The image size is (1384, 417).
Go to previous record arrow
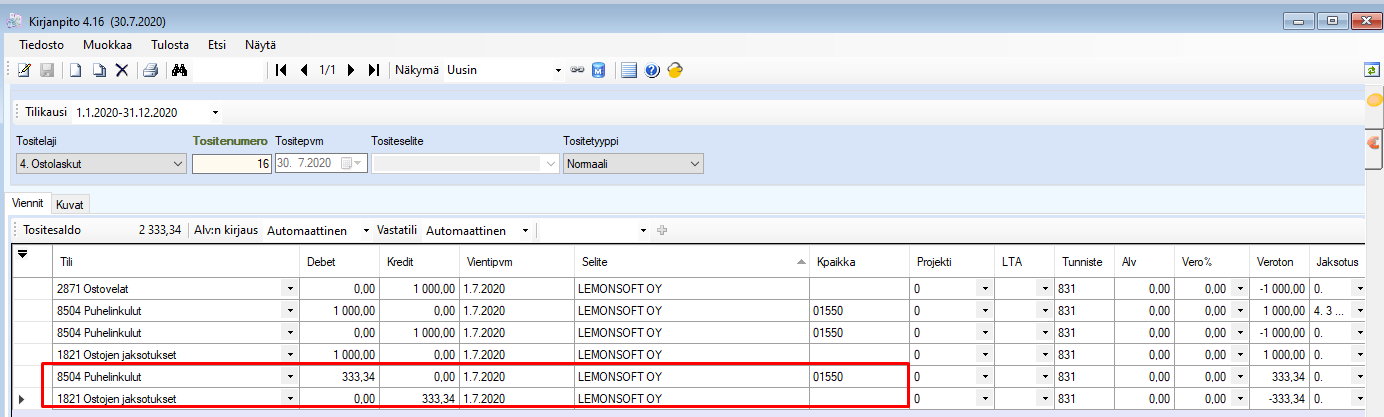click(303, 70)
